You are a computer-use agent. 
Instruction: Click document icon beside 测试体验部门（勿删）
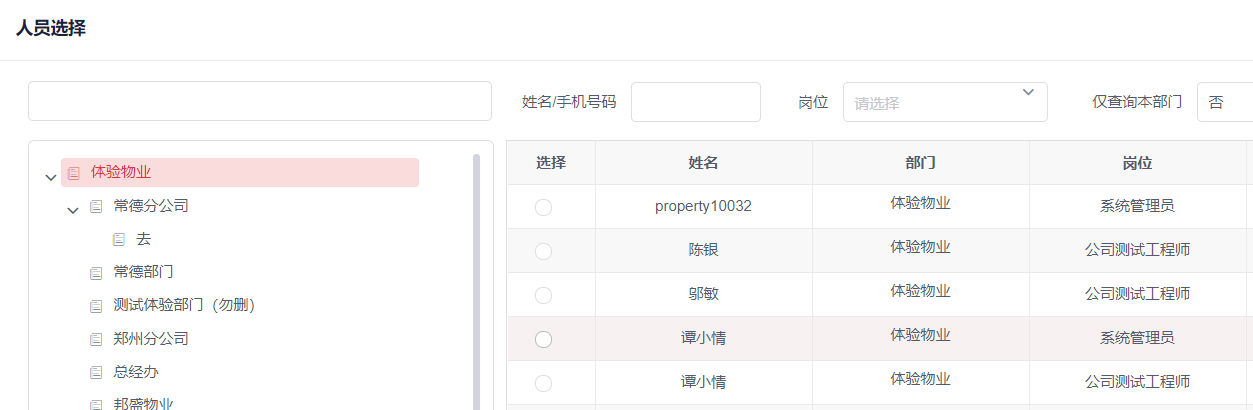click(x=96, y=306)
